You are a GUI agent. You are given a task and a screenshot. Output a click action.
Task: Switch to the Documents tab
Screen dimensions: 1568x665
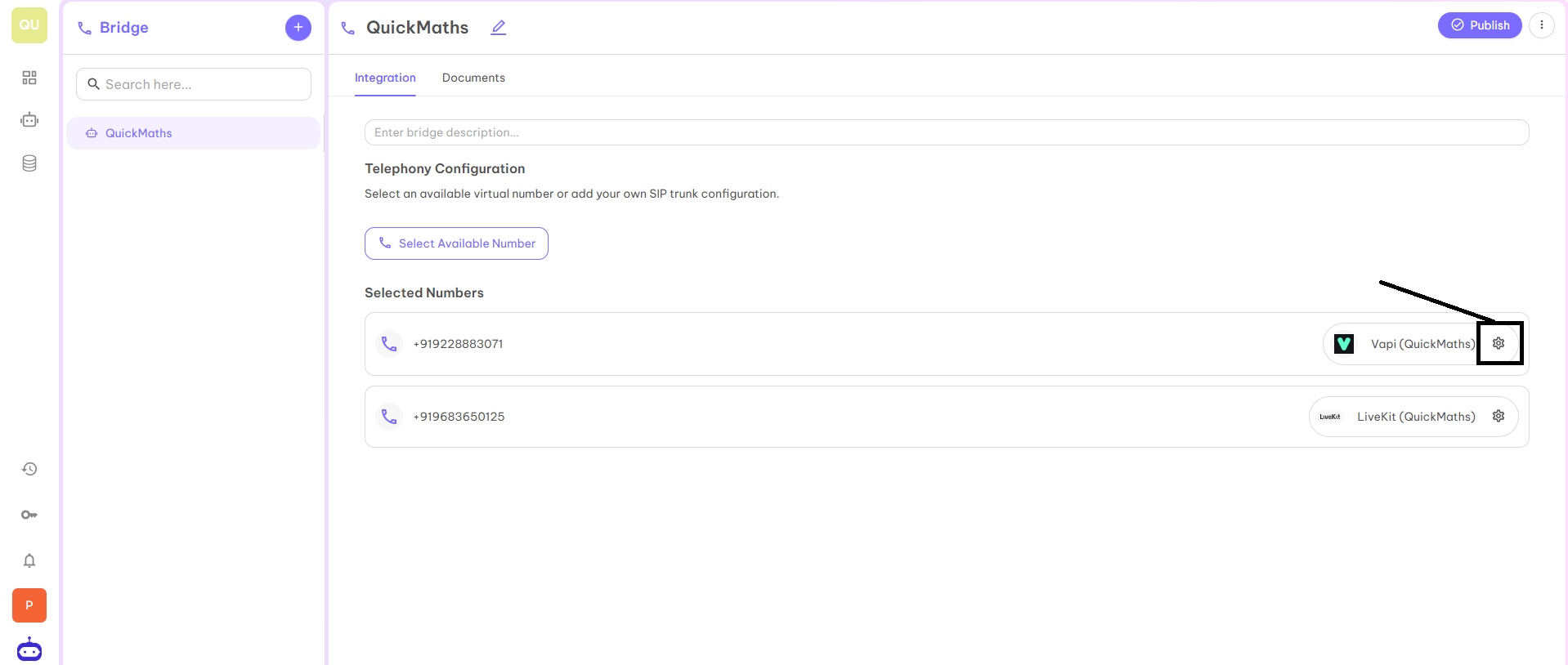[473, 78]
